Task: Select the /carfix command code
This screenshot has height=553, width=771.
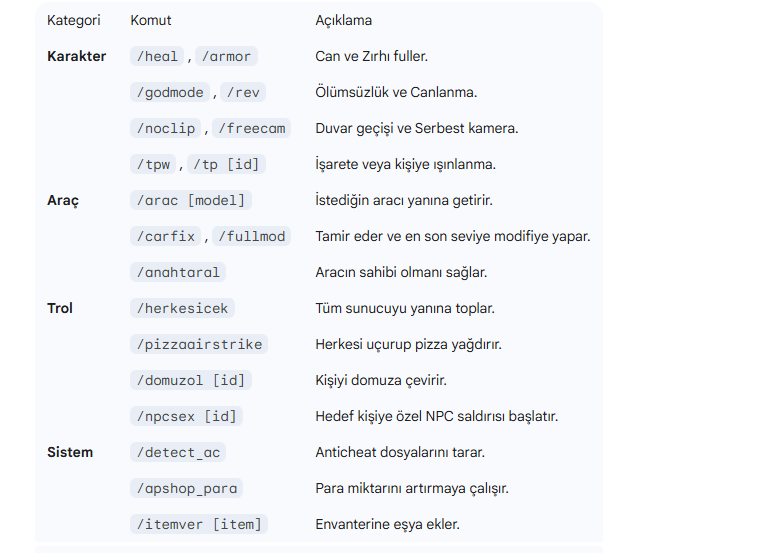Action: tap(166, 236)
